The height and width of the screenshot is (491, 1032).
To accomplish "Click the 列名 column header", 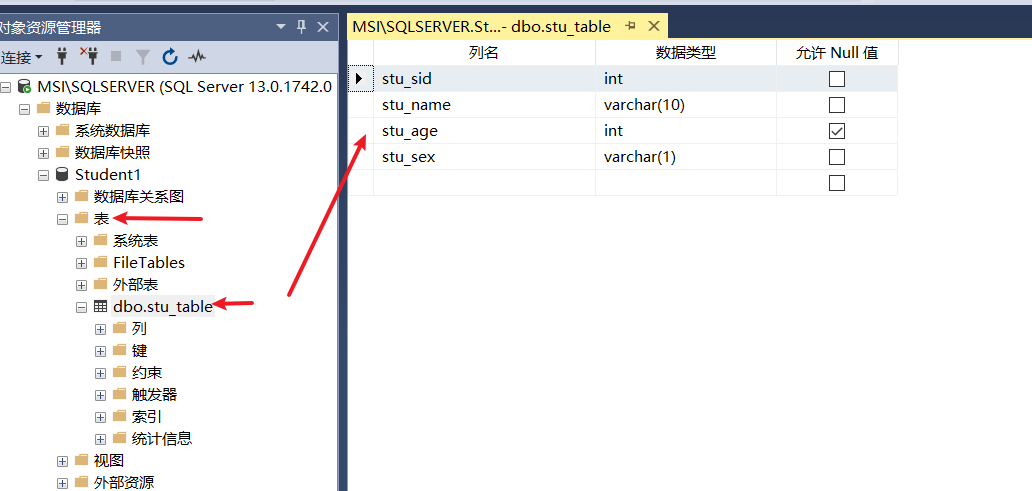I will pos(484,53).
